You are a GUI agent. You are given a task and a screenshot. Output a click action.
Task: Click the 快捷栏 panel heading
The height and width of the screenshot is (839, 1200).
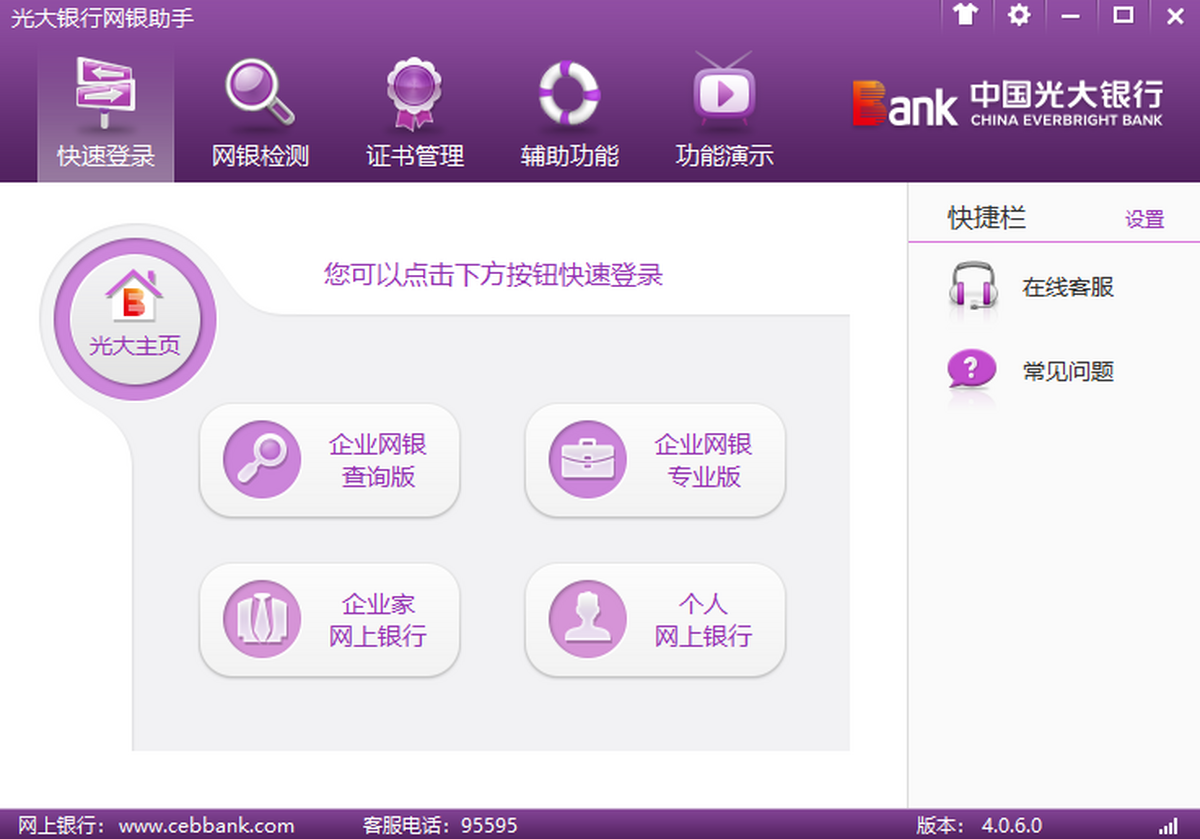986,218
